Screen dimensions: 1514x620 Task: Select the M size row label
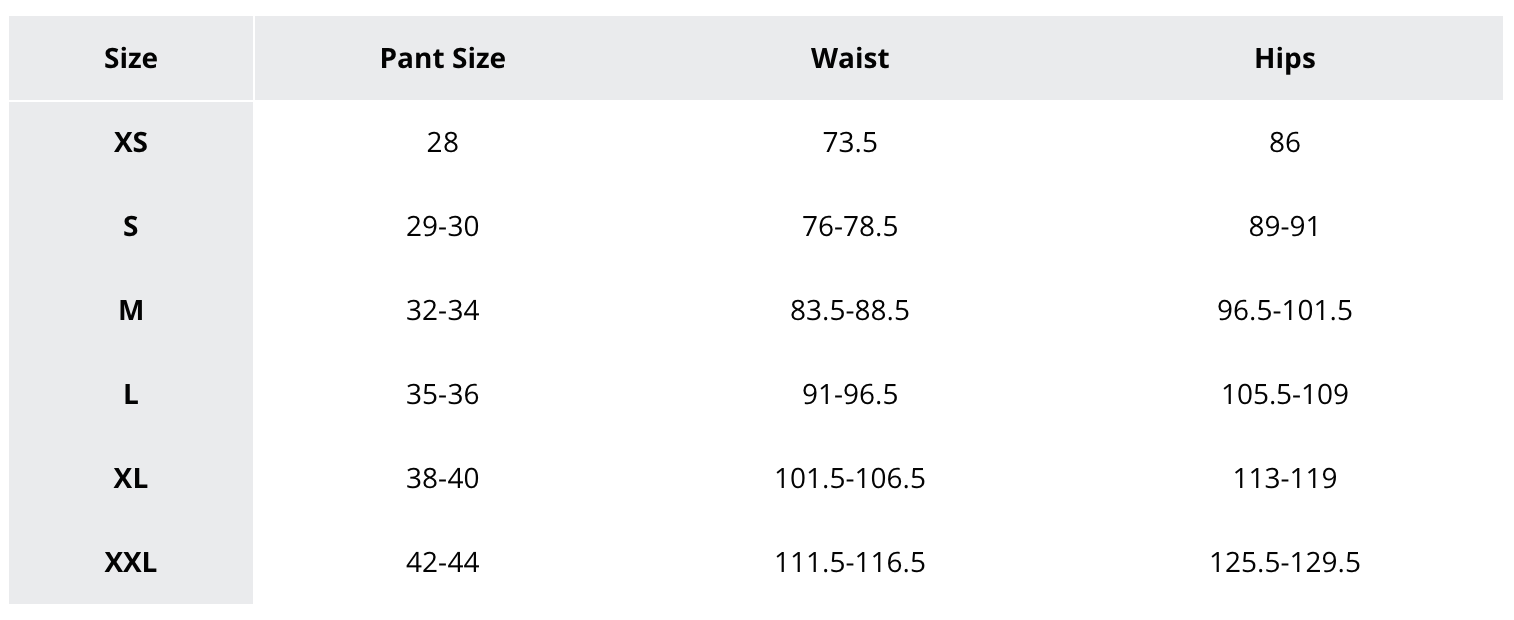[x=131, y=311]
